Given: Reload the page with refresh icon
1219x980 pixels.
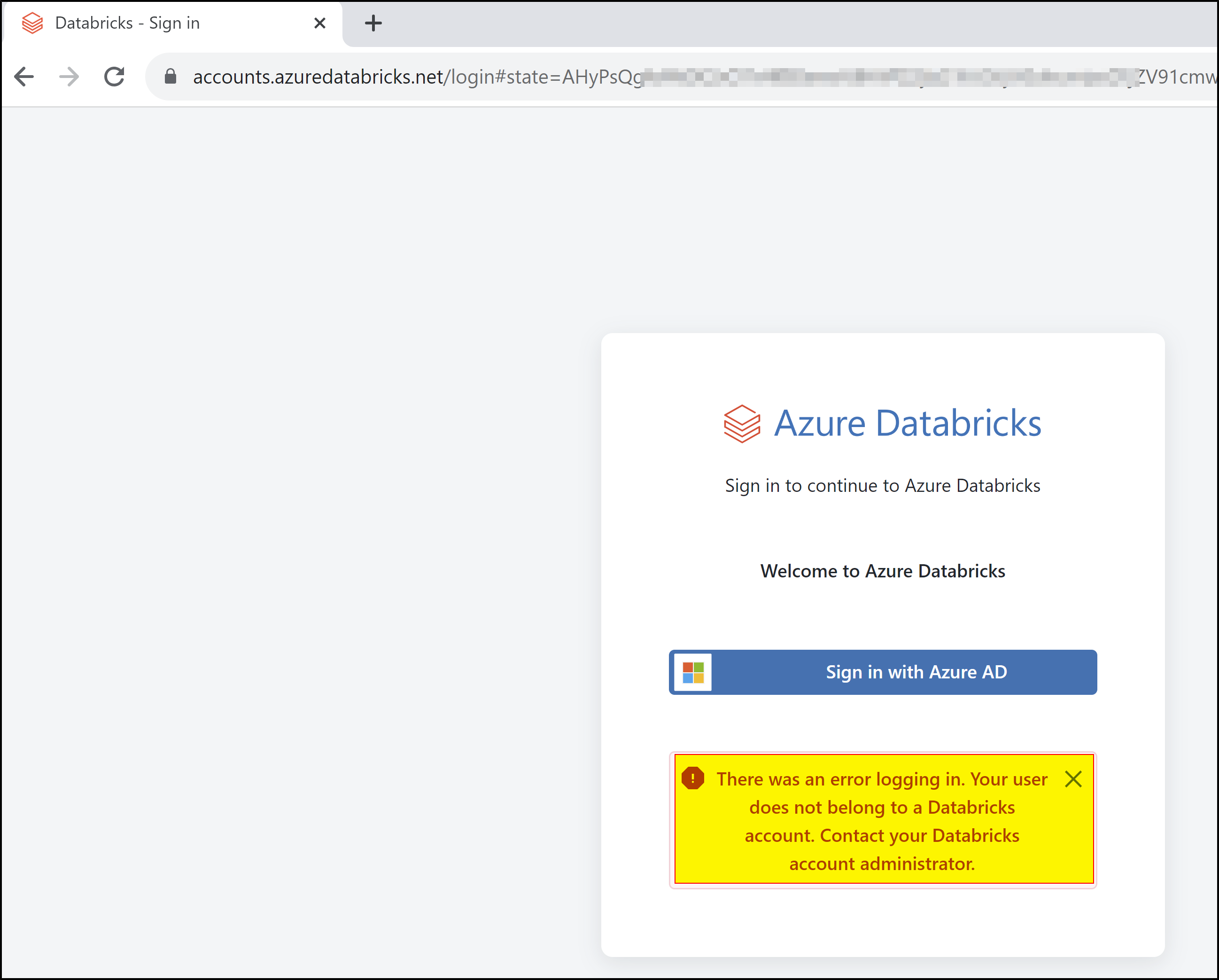Looking at the screenshot, I should pyautogui.click(x=114, y=76).
